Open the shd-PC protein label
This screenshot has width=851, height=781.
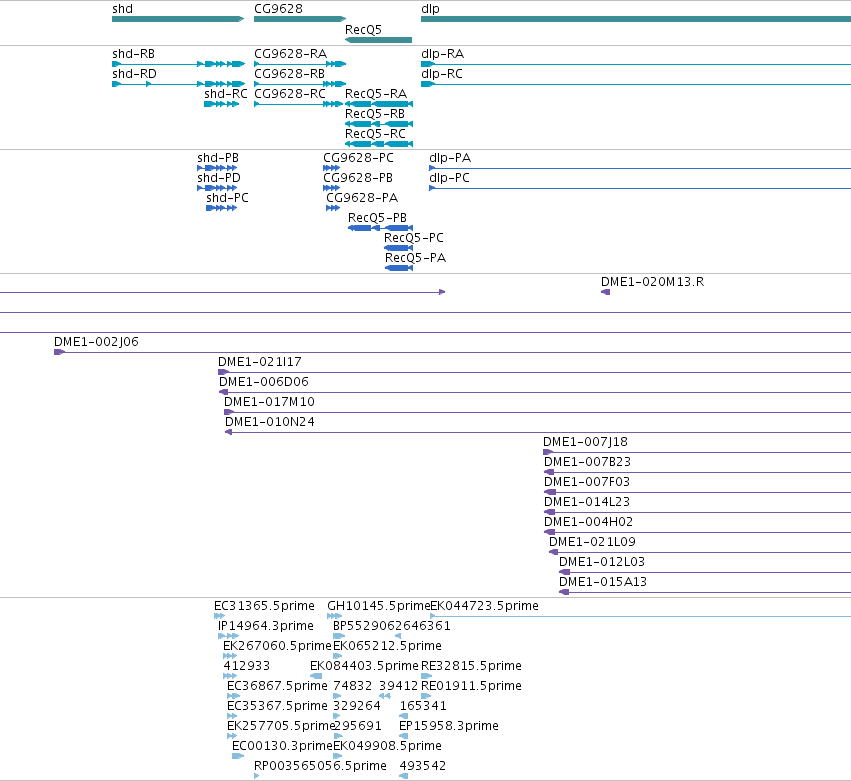pyautogui.click(x=227, y=198)
